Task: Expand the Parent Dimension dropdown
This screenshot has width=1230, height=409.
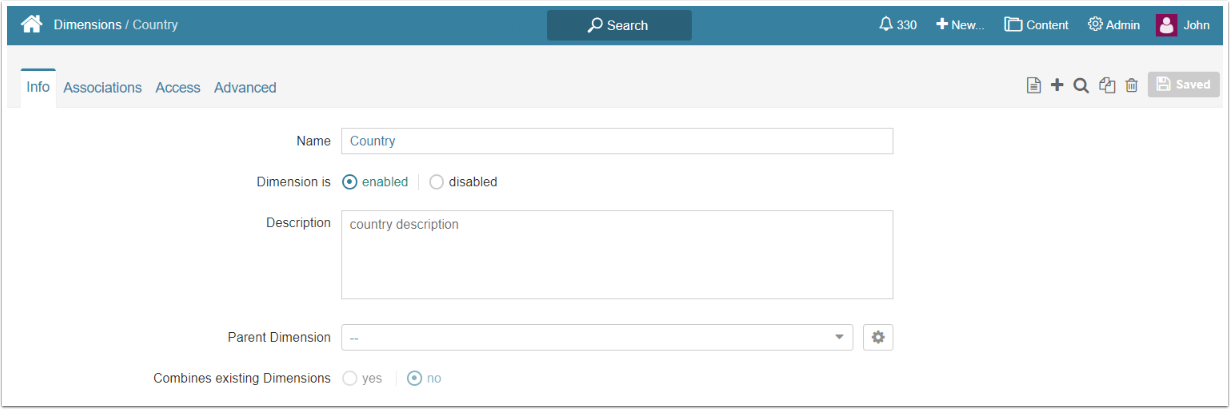Action: 839,338
